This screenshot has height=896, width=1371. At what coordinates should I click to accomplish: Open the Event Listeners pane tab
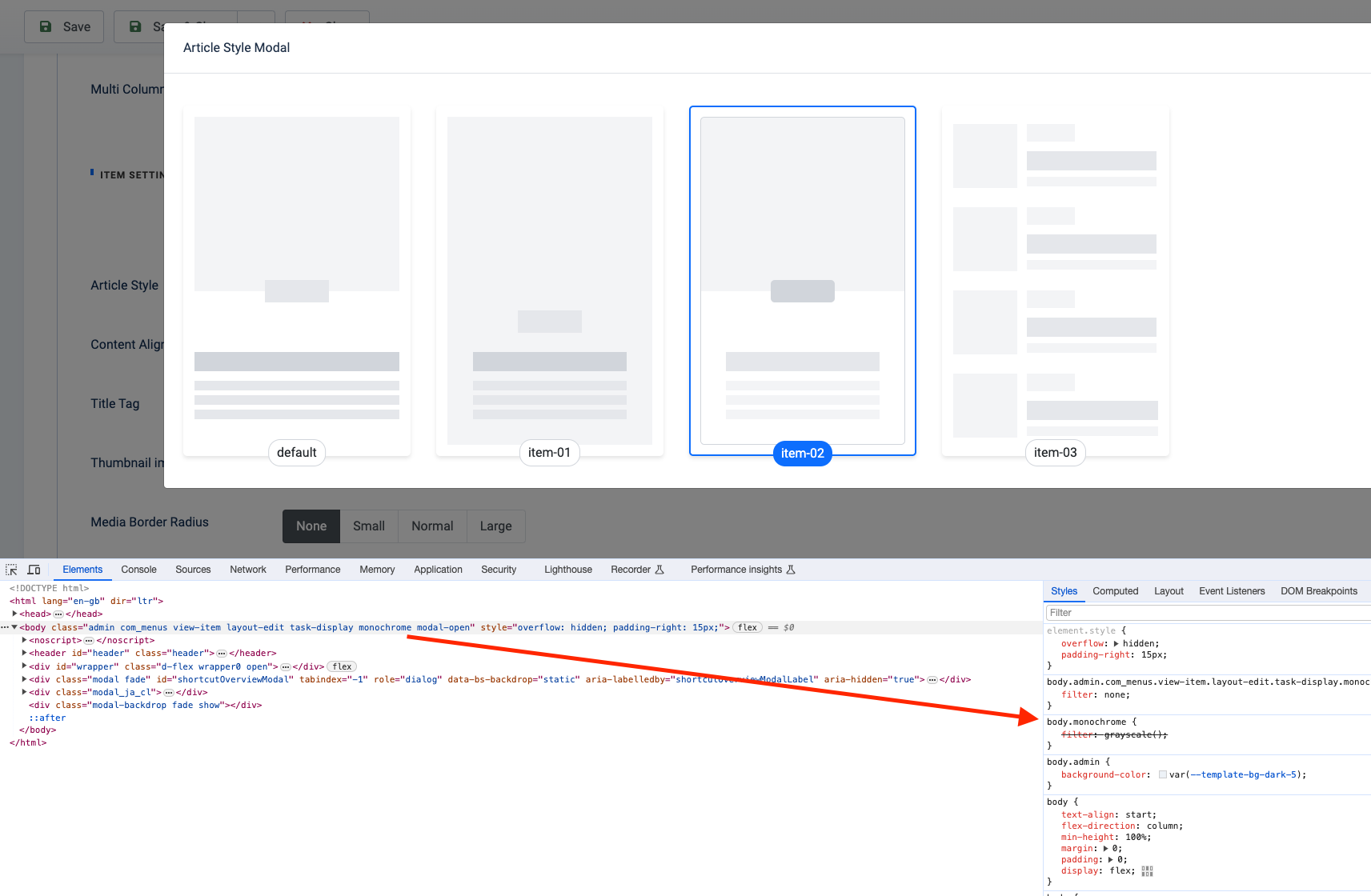click(x=1232, y=591)
